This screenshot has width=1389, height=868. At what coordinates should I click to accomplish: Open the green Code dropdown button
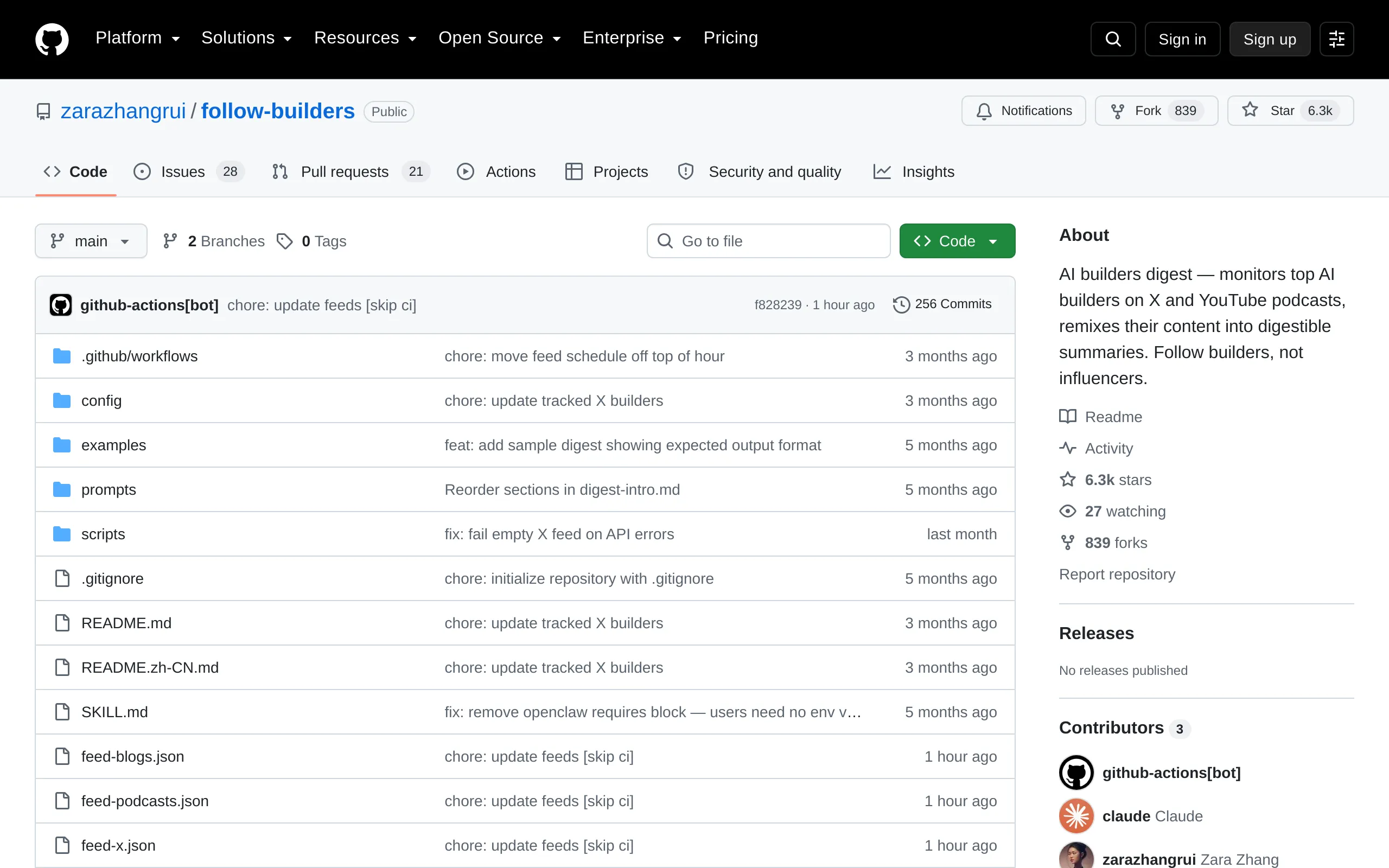pos(957,241)
